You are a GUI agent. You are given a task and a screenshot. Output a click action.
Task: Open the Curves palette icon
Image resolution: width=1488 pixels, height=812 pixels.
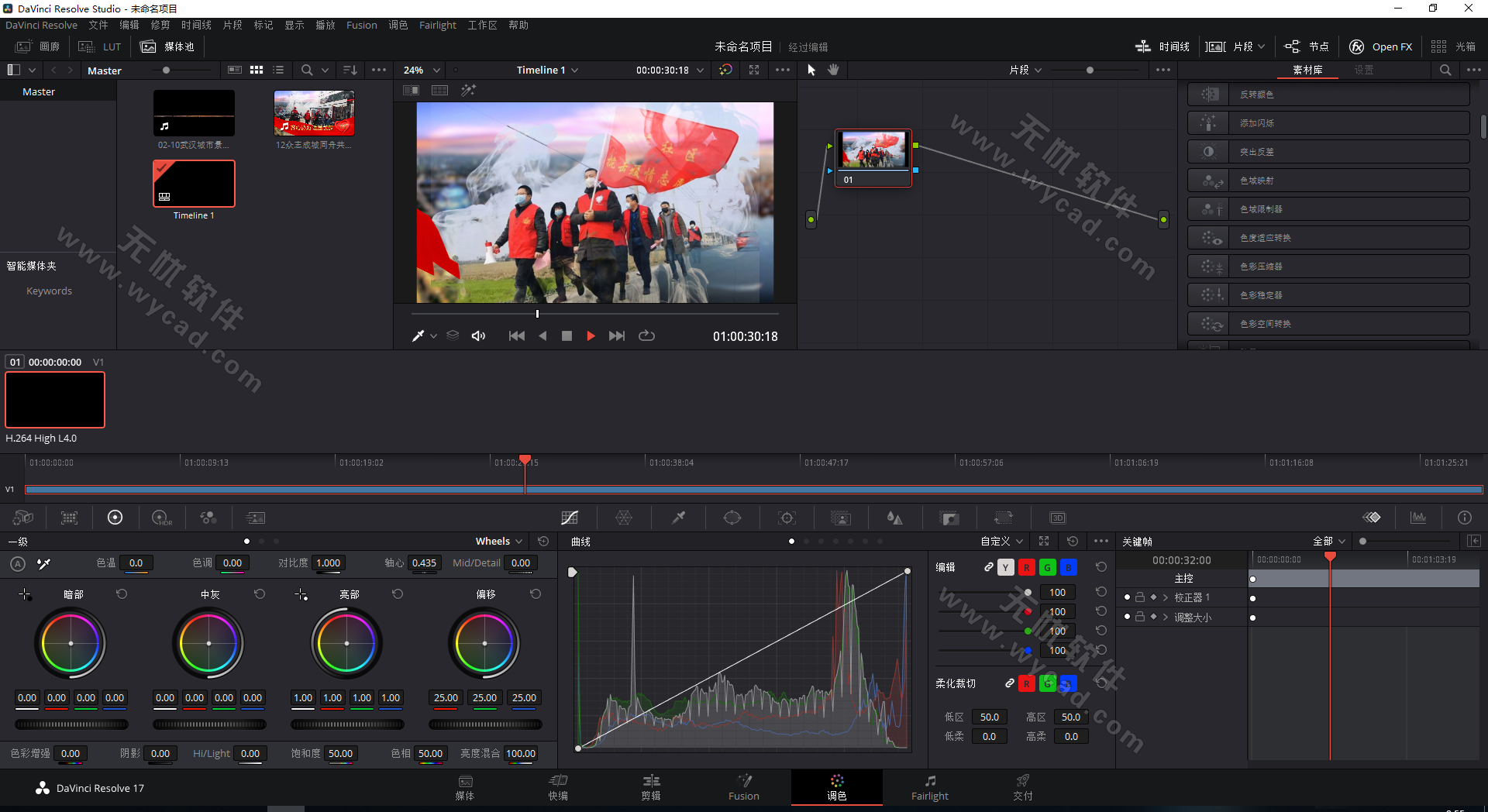point(570,517)
